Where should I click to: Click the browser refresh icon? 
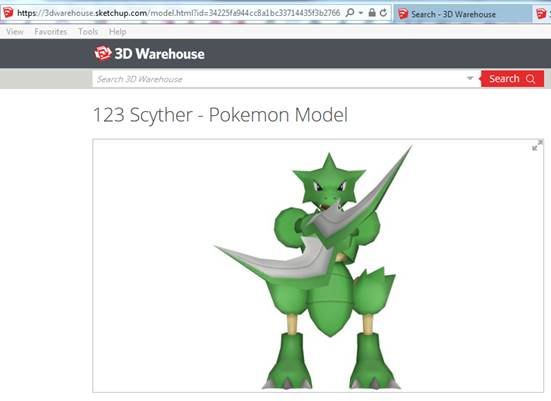[383, 13]
